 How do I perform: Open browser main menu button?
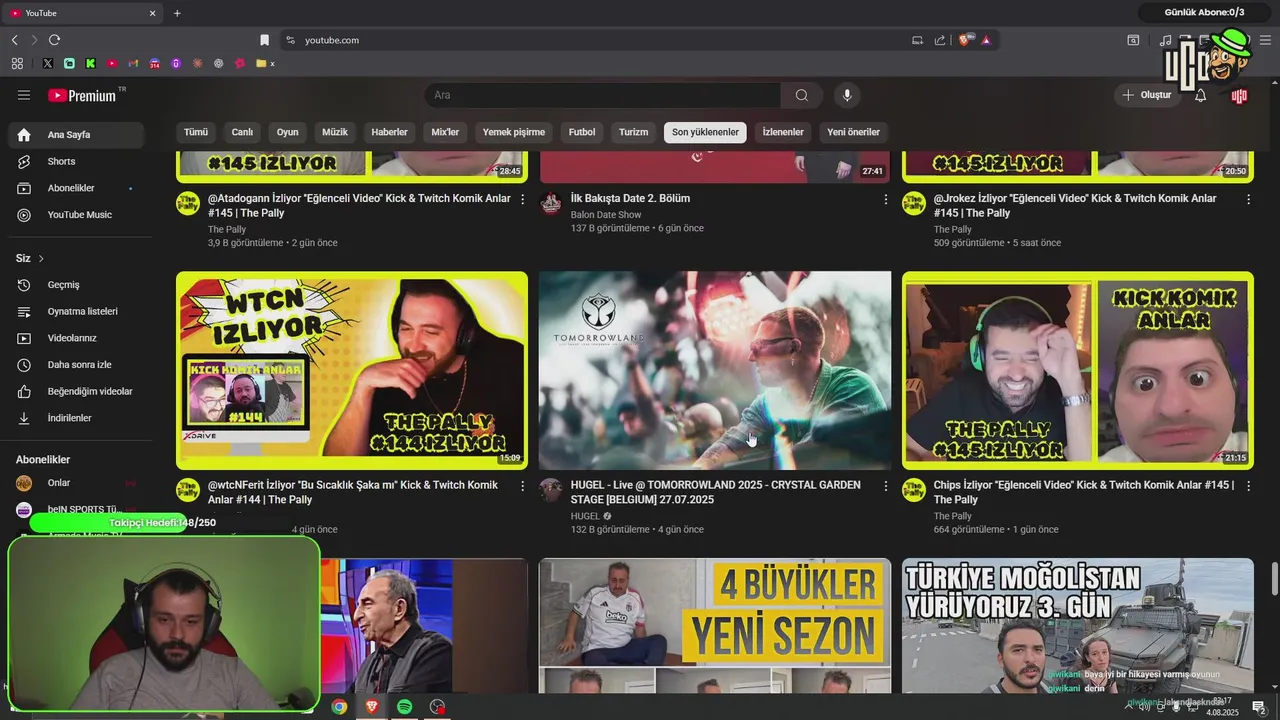1265,40
